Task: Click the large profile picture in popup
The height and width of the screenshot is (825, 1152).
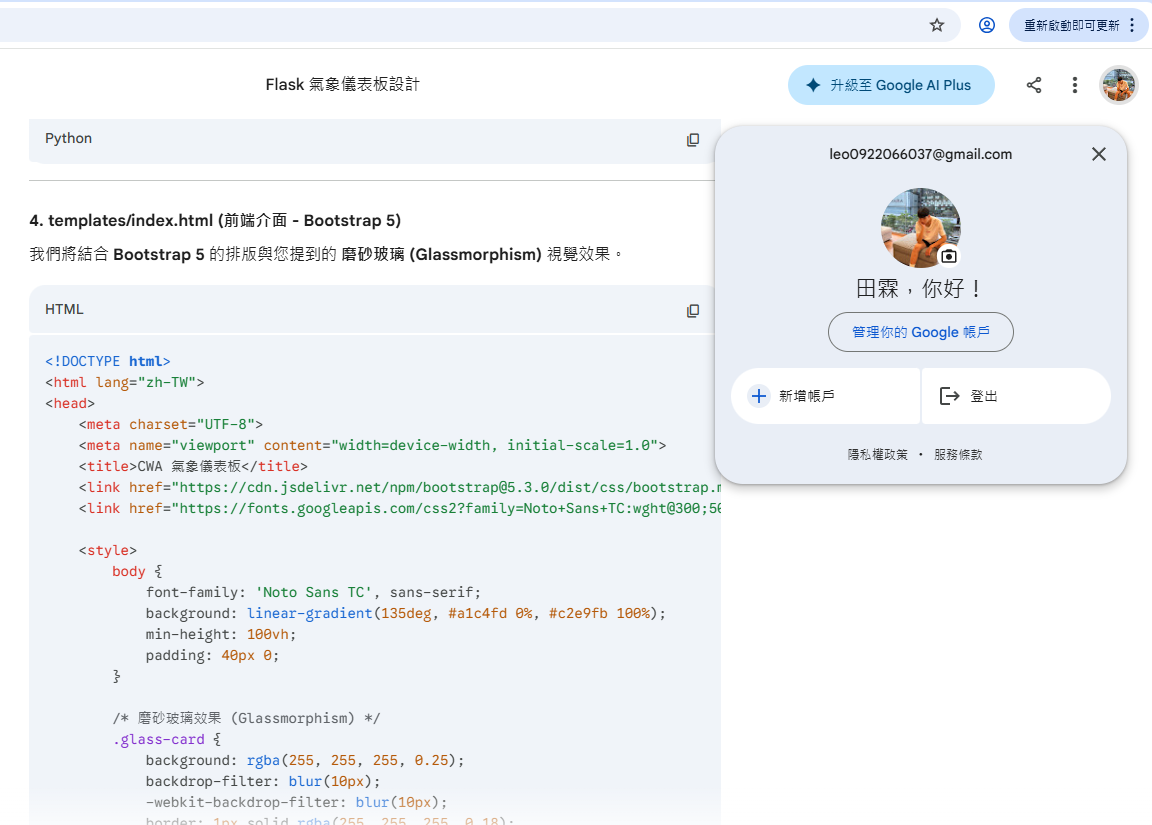Action: [x=920, y=227]
